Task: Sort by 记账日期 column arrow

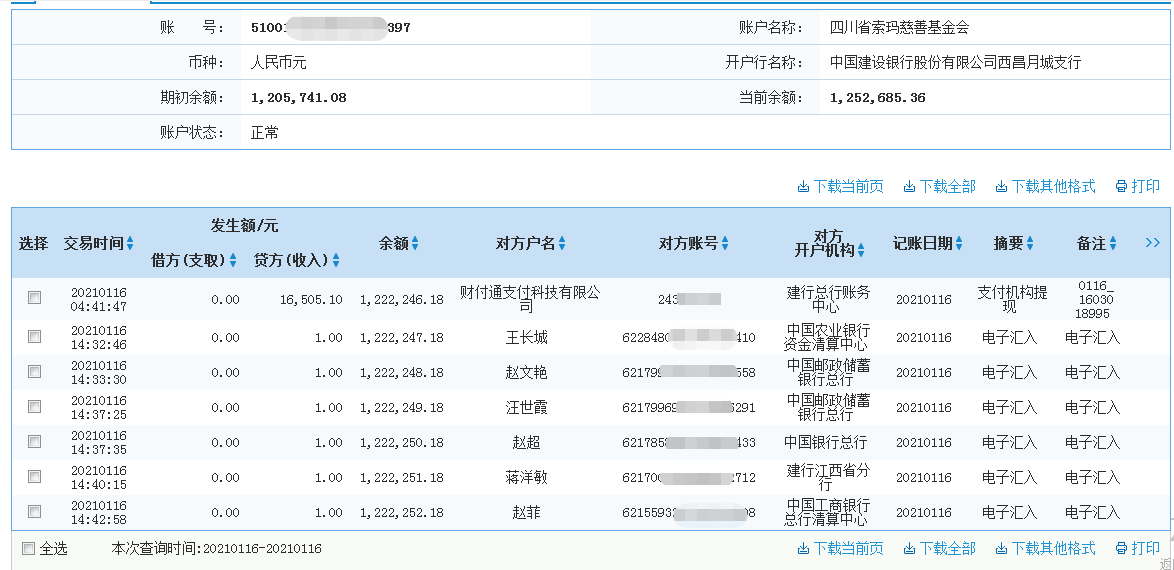Action: (959, 243)
